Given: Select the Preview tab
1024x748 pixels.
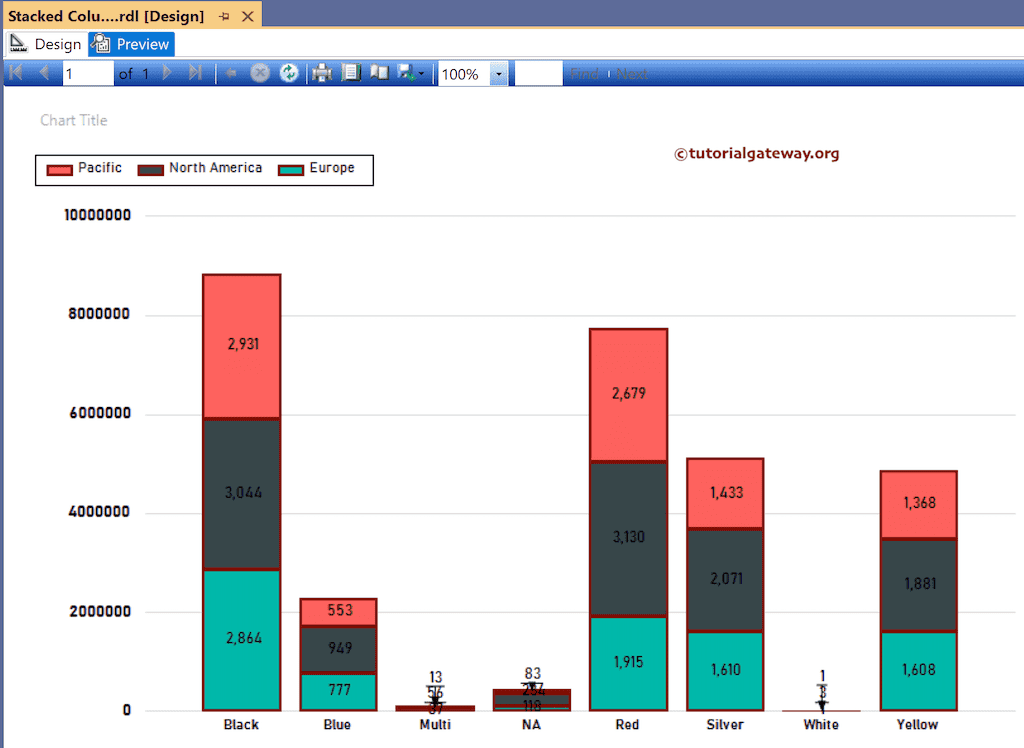Looking at the screenshot, I should [x=131, y=44].
